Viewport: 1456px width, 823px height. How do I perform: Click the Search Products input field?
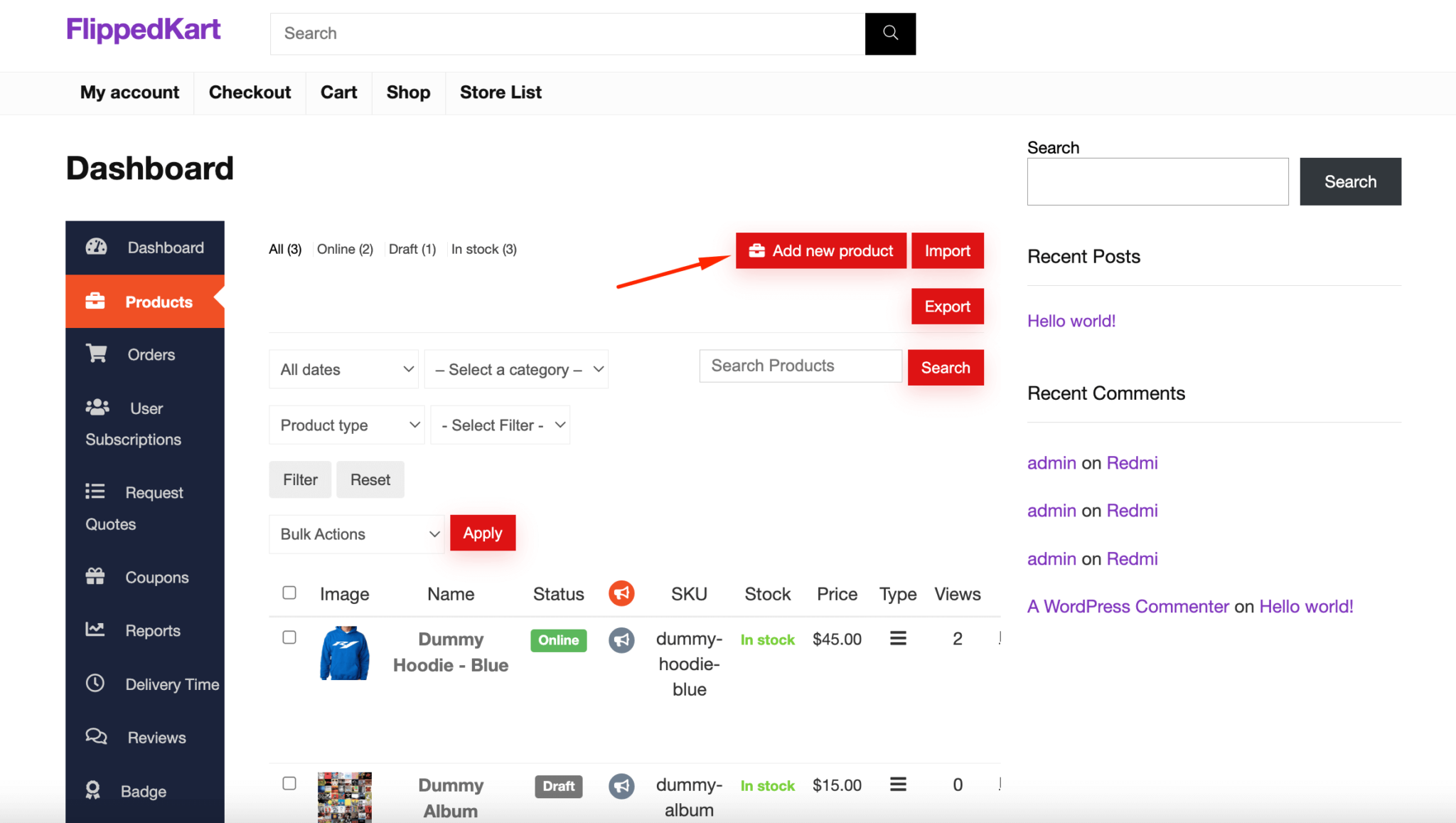click(801, 366)
